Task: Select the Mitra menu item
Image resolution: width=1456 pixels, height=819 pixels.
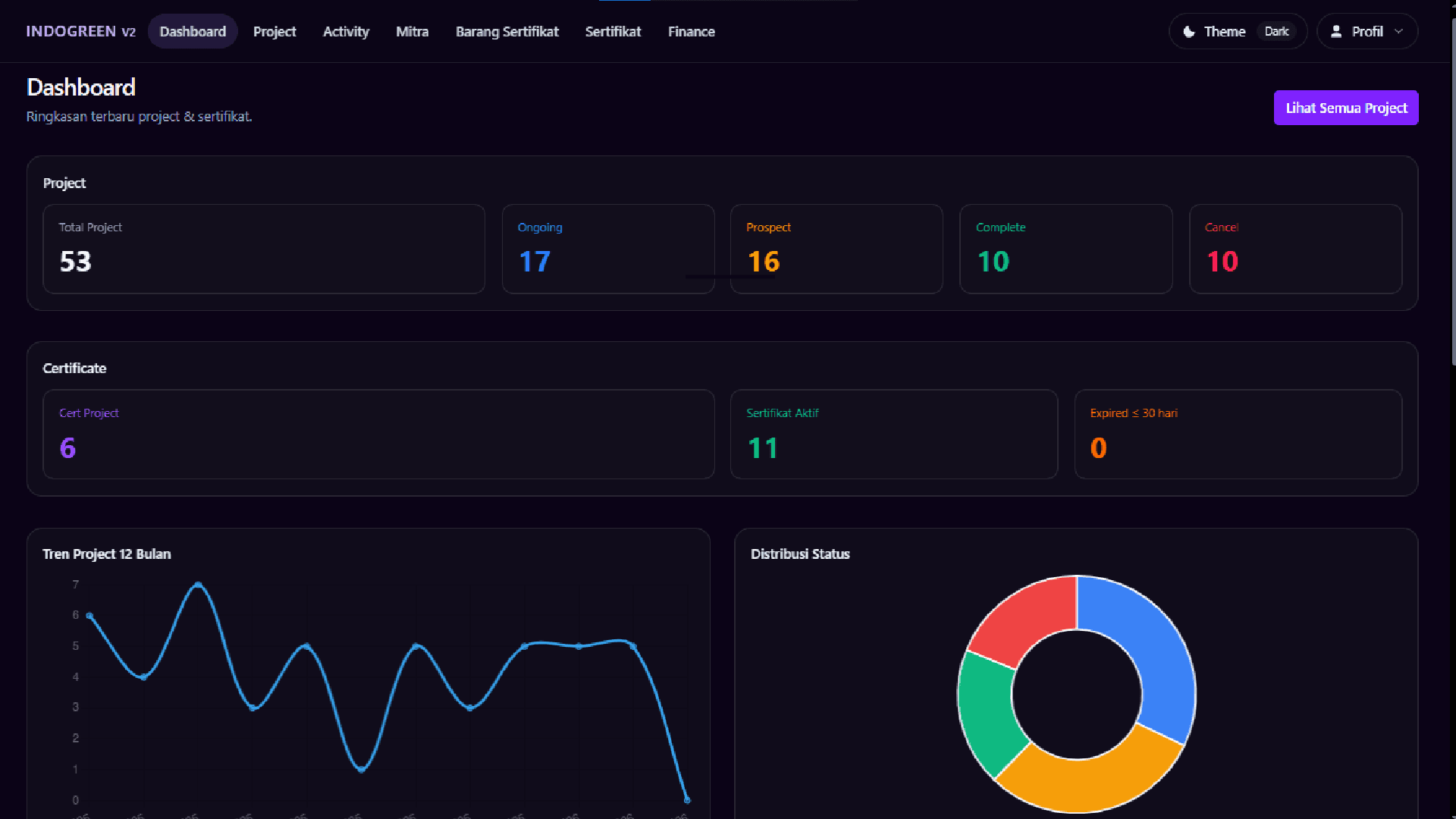Action: tap(412, 31)
